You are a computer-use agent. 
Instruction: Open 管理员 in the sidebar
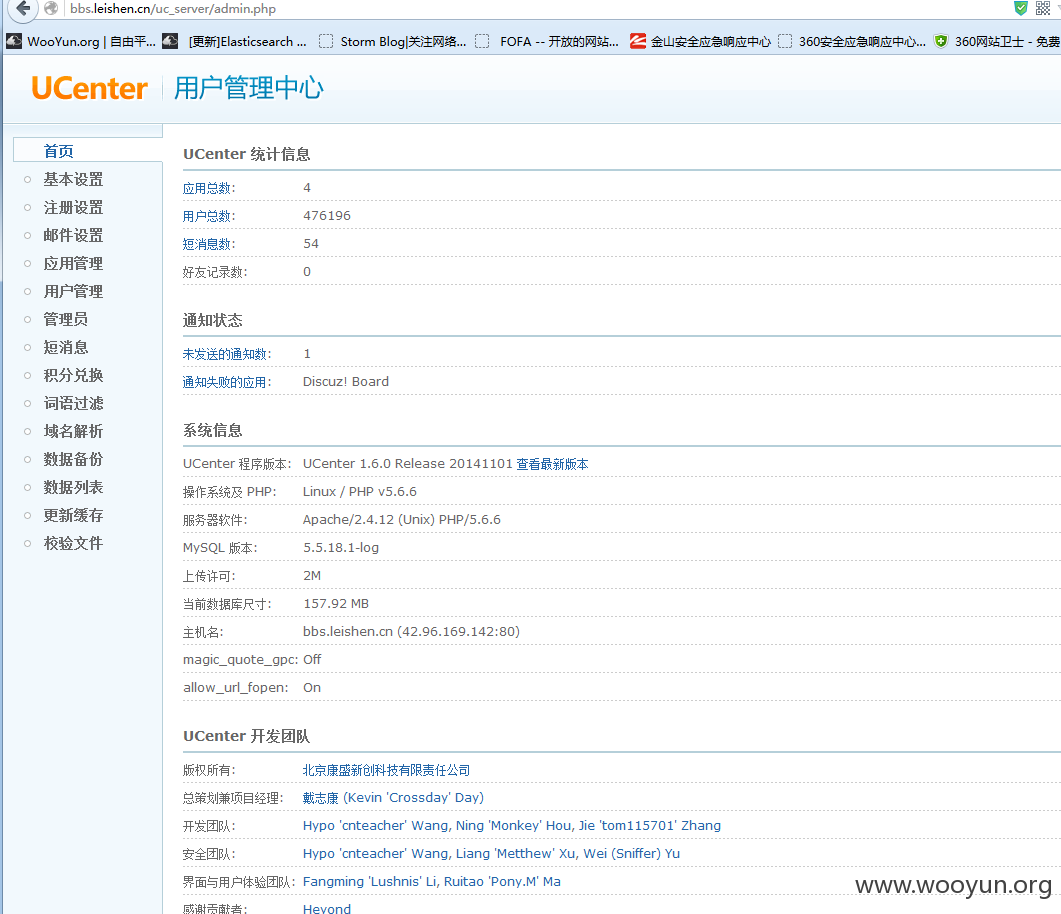66,319
